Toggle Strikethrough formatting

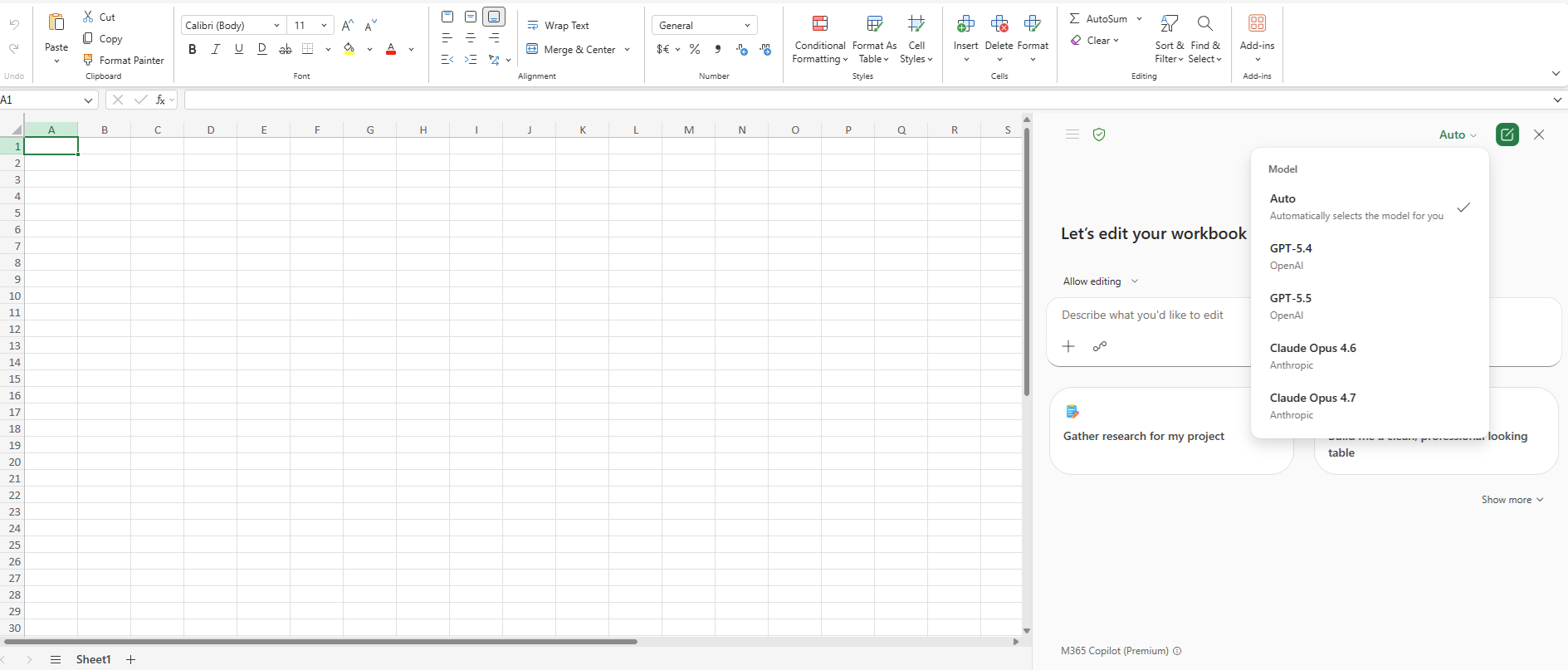pyautogui.click(x=286, y=49)
